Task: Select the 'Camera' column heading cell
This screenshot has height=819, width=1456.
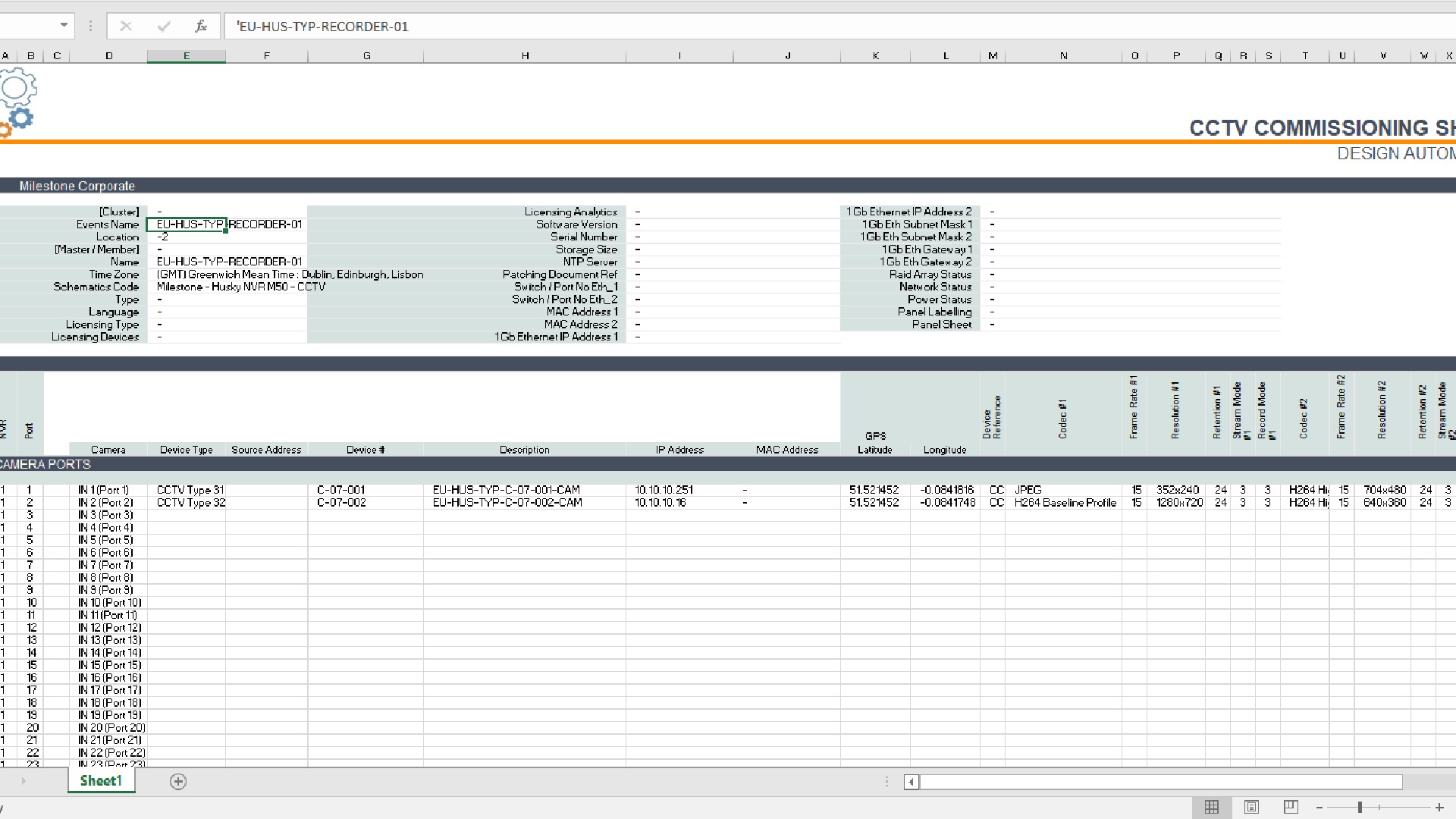Action: tap(108, 450)
